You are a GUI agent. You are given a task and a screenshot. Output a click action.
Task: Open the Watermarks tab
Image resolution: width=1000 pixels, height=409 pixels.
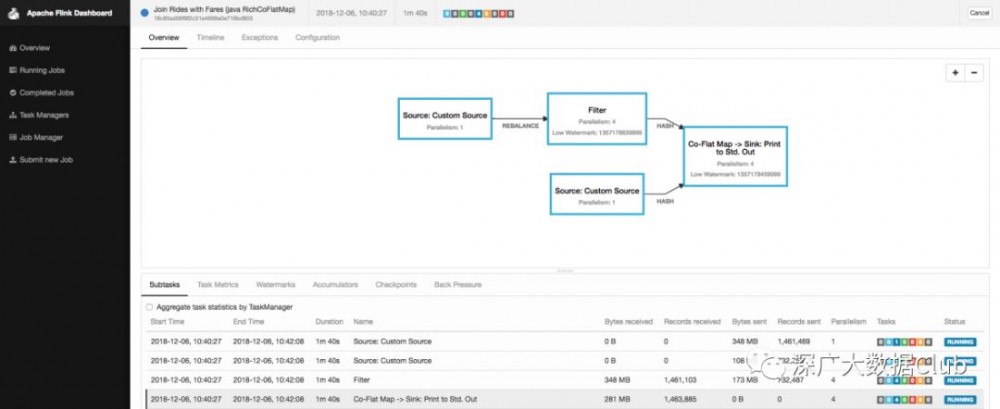pyautogui.click(x=276, y=285)
